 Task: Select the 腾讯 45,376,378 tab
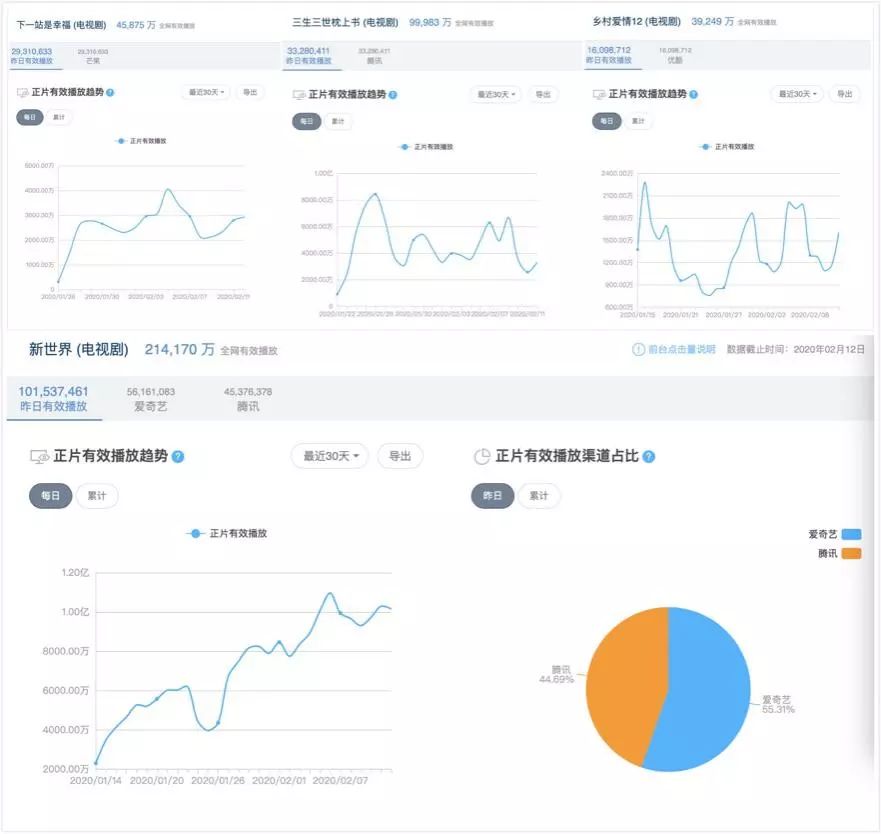[x=248, y=399]
